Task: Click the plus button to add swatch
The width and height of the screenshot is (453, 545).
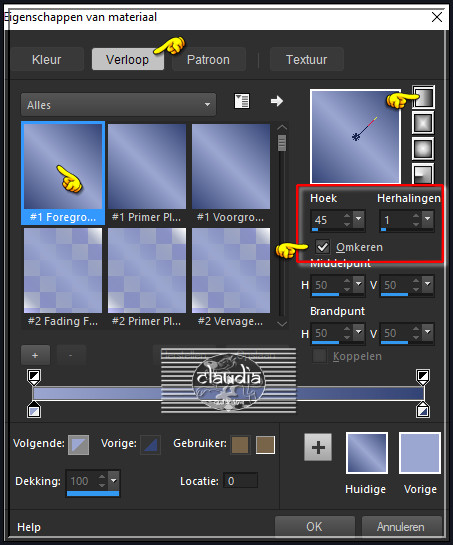Action: click(318, 447)
